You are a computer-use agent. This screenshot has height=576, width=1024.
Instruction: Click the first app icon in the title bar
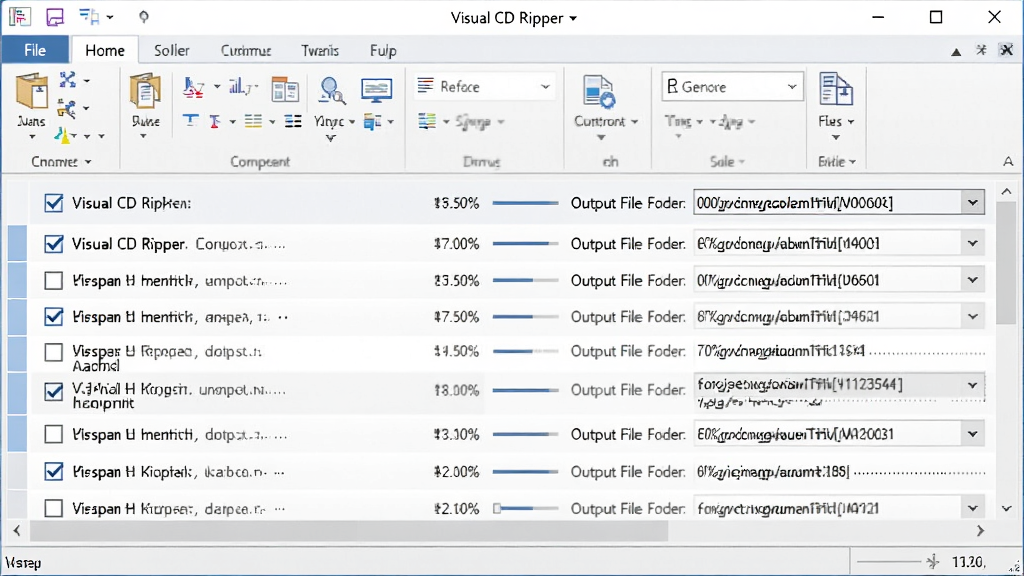[20, 16]
